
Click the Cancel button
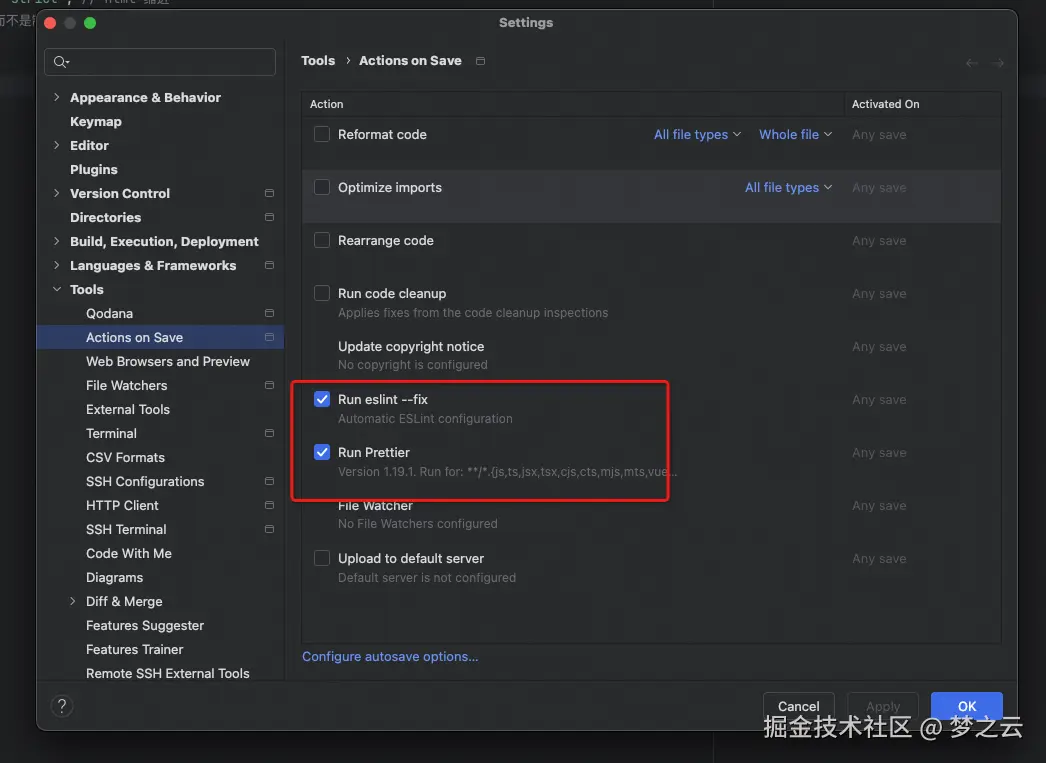[x=799, y=706]
